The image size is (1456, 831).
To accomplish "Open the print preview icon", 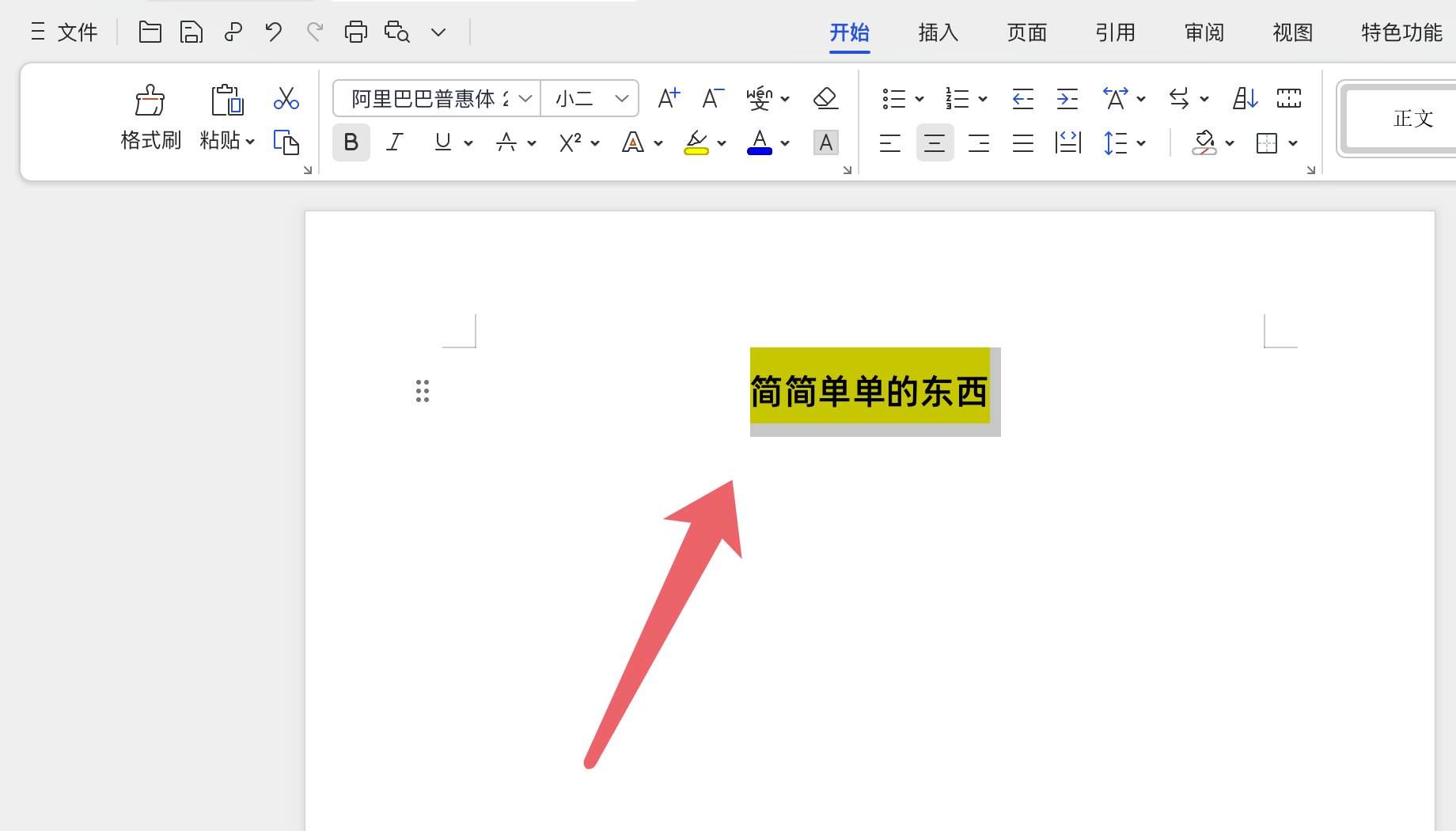I will point(396,32).
